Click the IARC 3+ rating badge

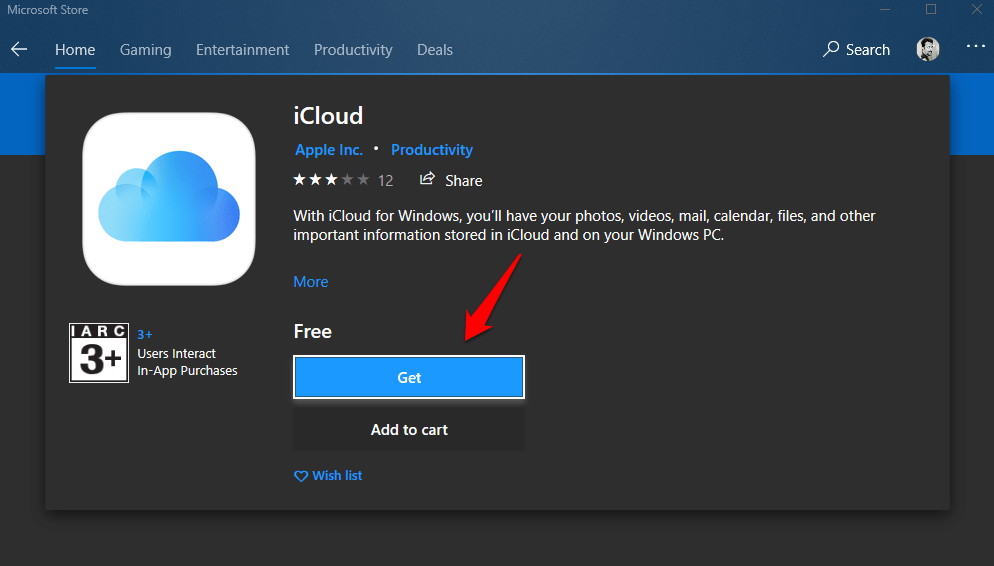click(x=99, y=352)
